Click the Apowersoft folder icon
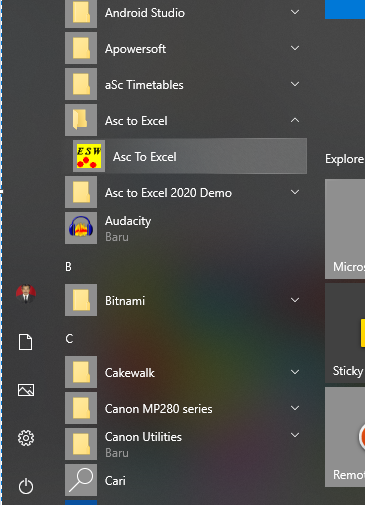Screen dimensions: 365x505 [81, 48]
